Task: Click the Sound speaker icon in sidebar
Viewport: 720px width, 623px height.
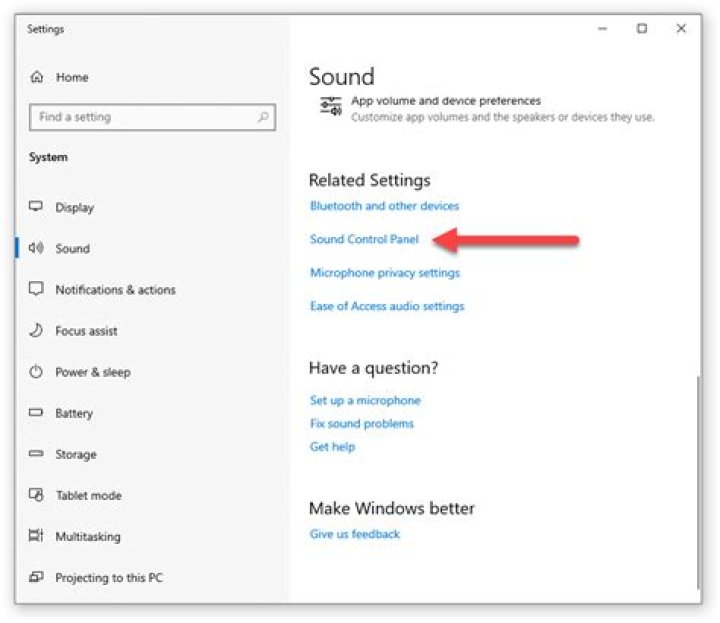Action: pos(36,248)
